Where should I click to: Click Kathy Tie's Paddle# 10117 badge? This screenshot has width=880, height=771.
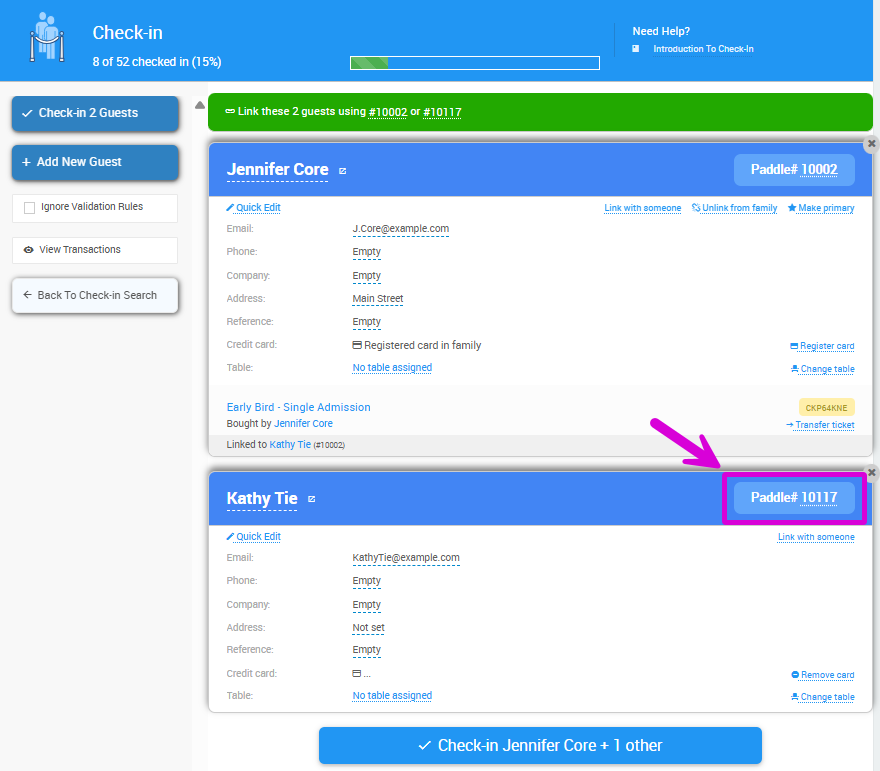[794, 498]
